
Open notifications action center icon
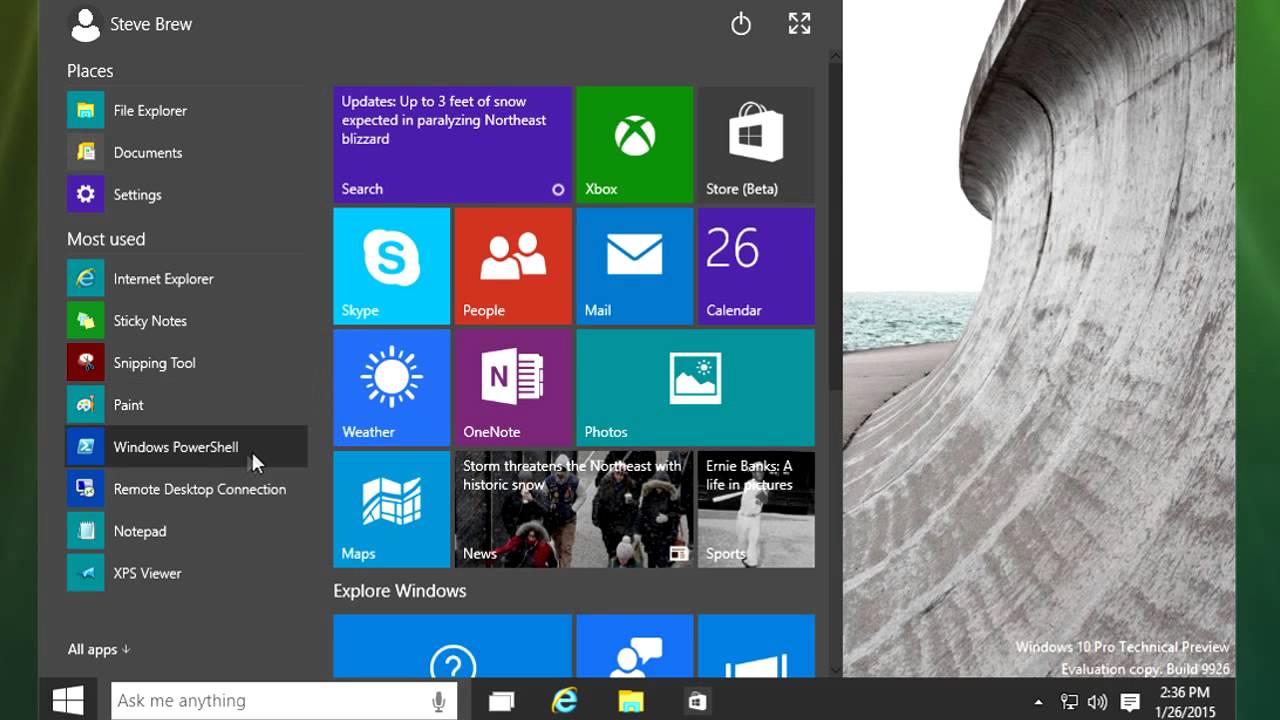click(1130, 702)
